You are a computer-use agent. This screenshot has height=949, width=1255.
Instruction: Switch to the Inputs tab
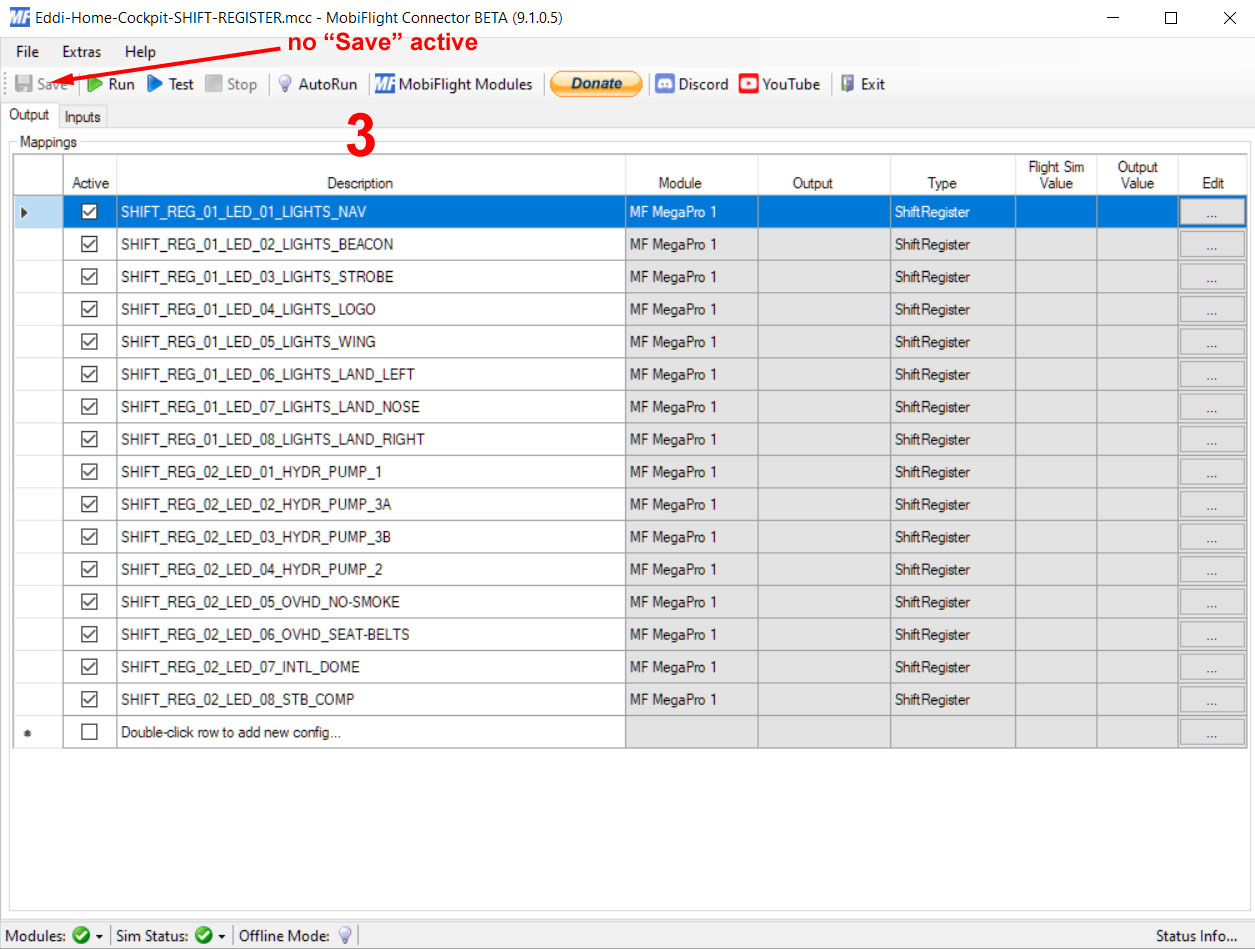pos(83,116)
